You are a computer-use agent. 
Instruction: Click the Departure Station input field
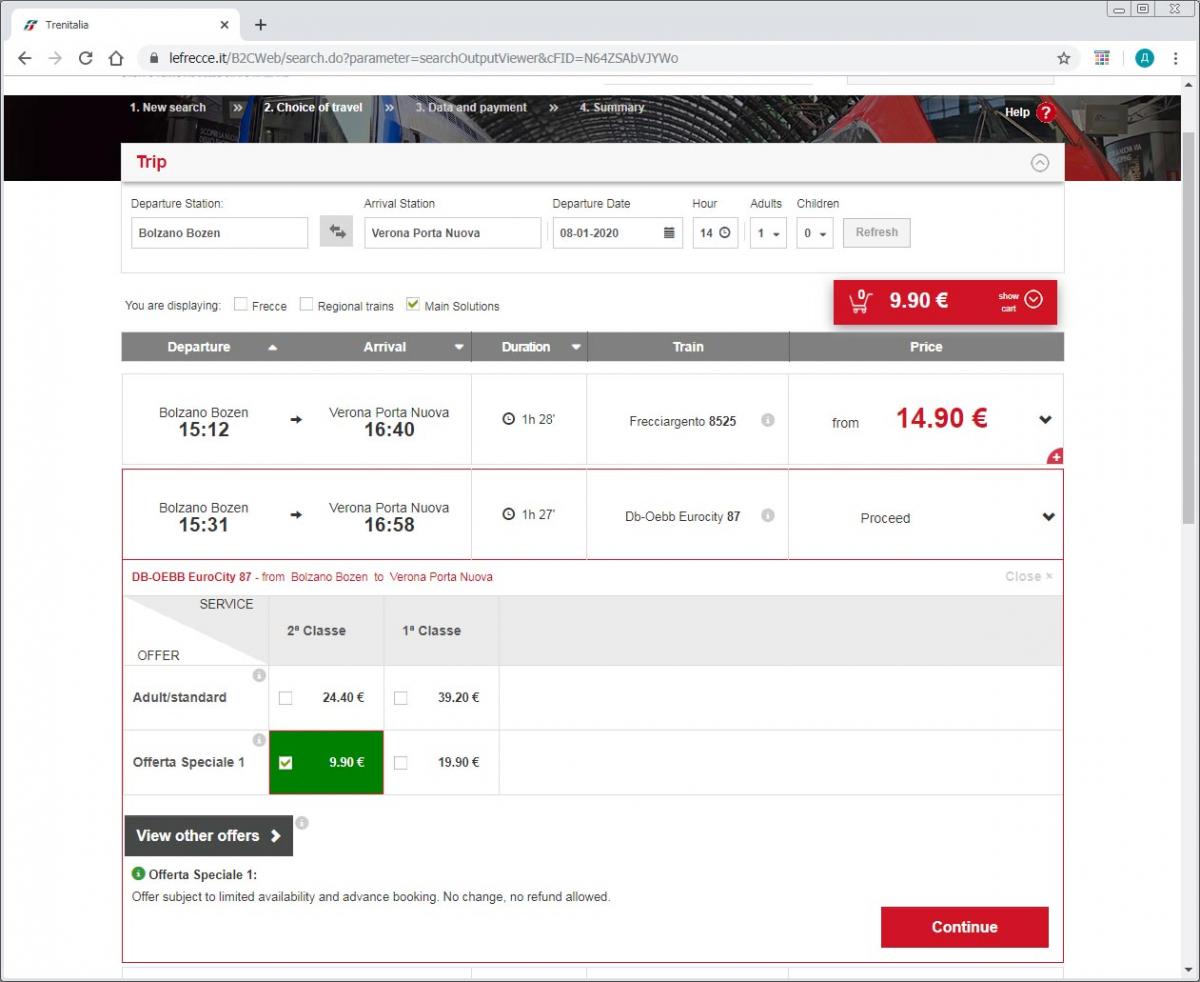point(220,233)
